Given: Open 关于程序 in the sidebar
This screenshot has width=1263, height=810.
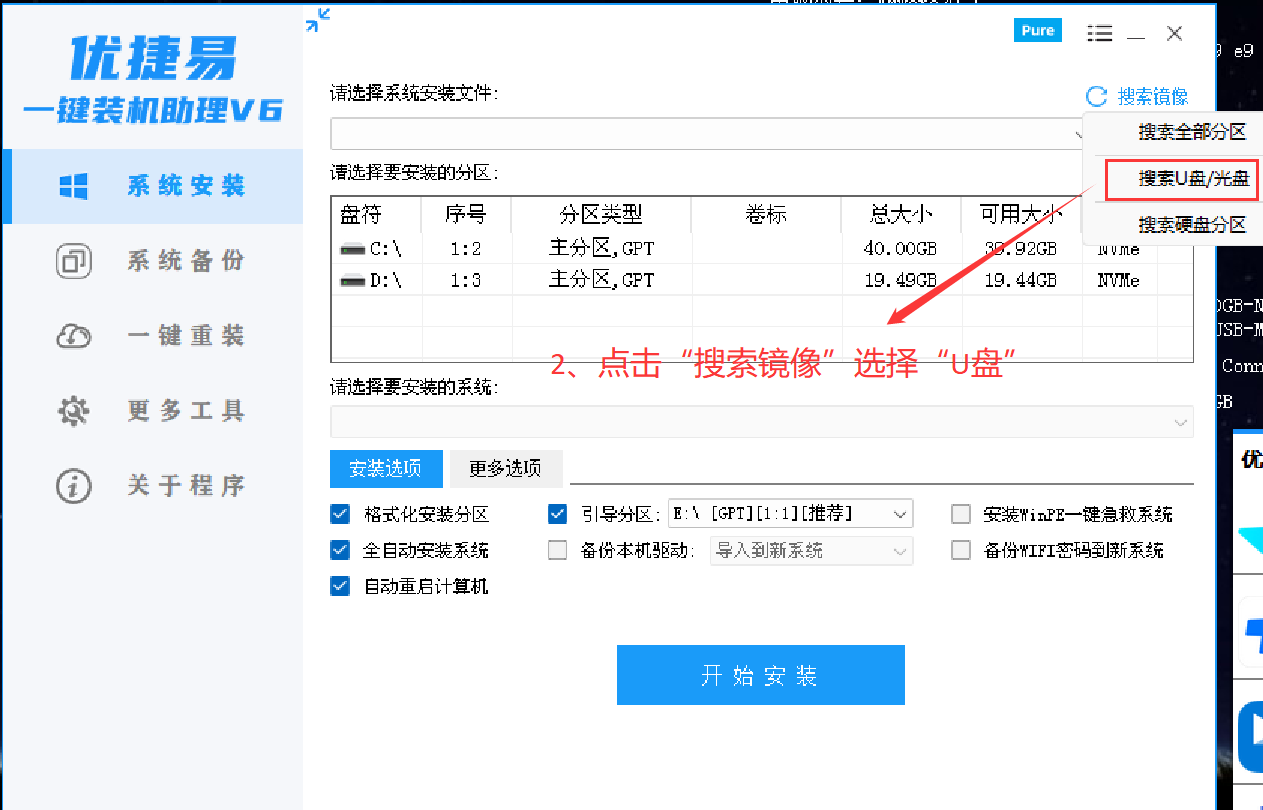Looking at the screenshot, I should (153, 486).
